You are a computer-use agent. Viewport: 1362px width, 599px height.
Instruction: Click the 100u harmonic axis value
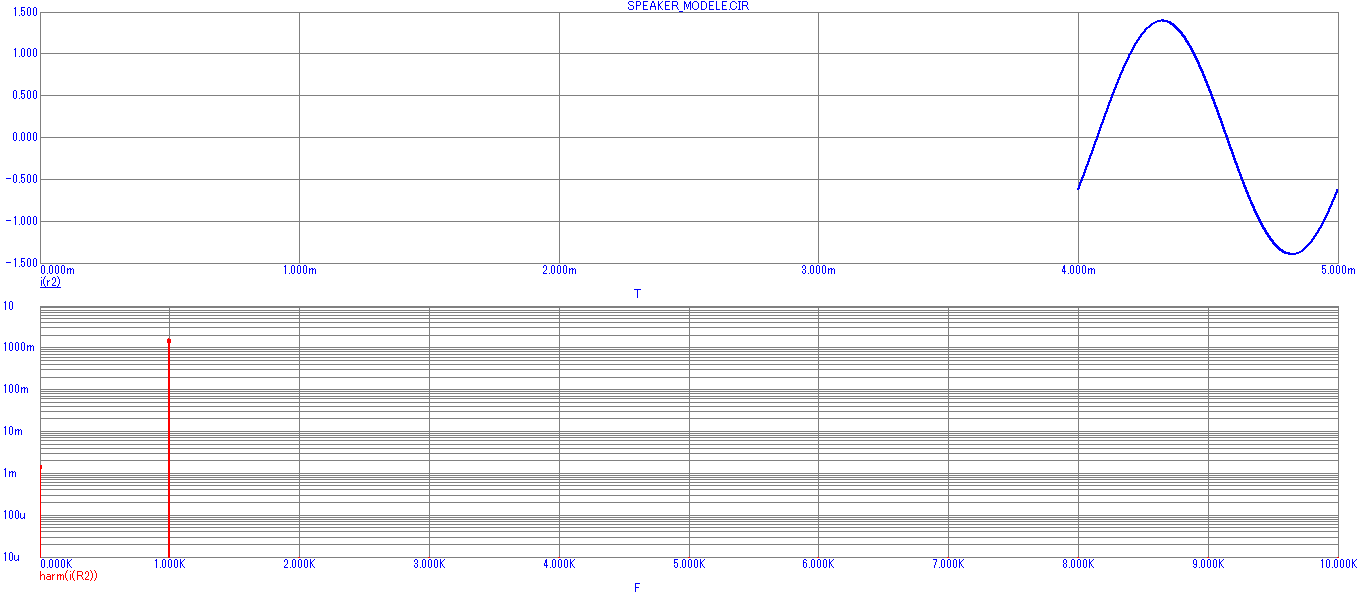click(14, 516)
